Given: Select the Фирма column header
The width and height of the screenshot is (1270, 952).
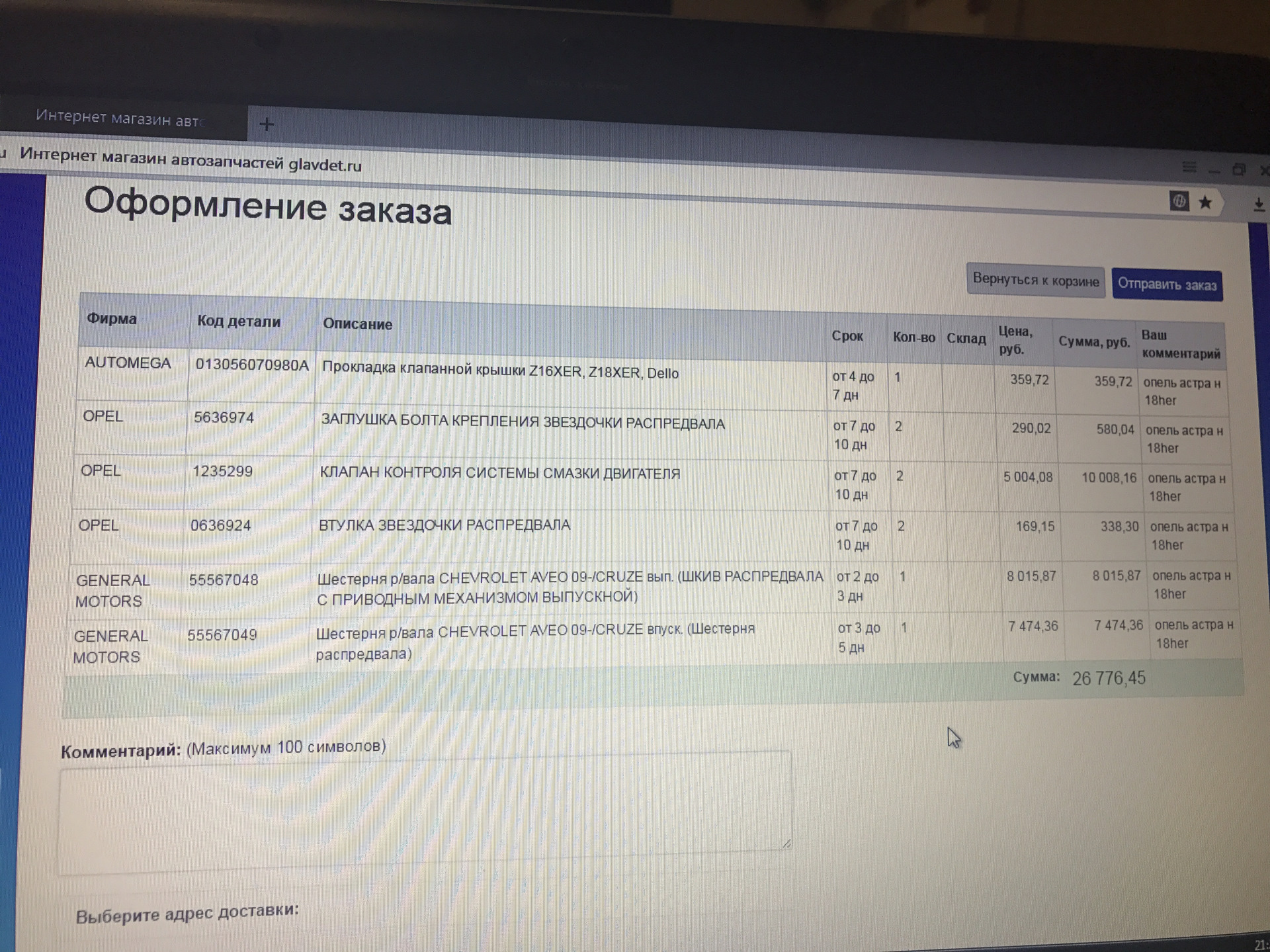Looking at the screenshot, I should click(x=112, y=318).
